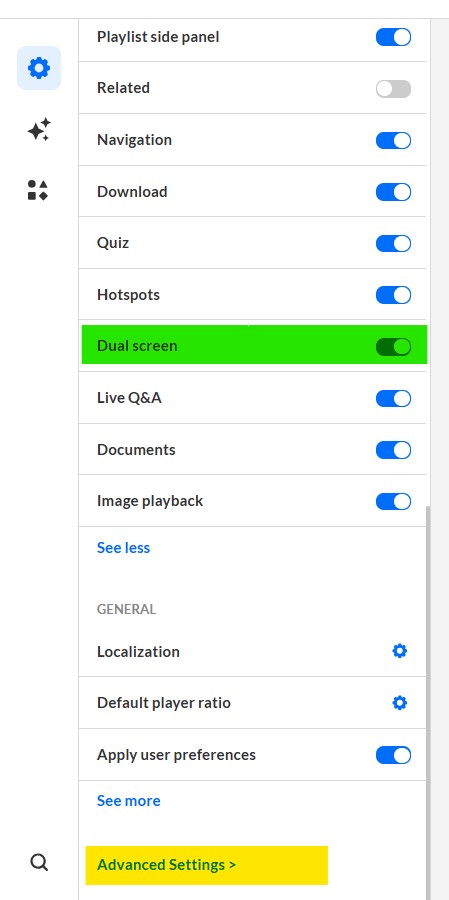Open the shapes components sidebar icon
Screen dimensions: 449x900
(x=38, y=190)
